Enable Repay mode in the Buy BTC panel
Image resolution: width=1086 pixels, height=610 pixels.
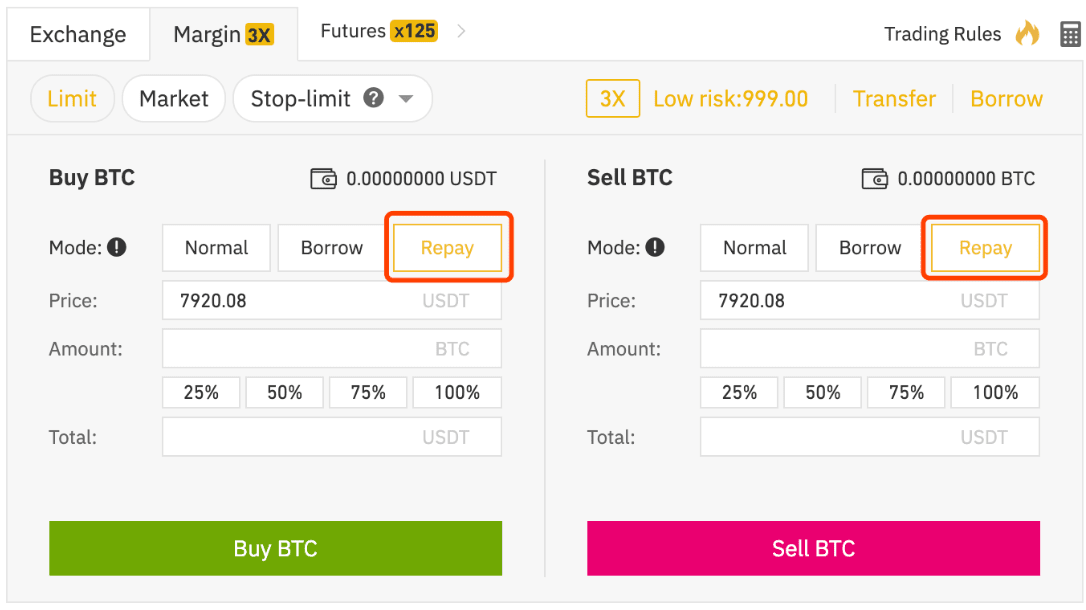(447, 247)
